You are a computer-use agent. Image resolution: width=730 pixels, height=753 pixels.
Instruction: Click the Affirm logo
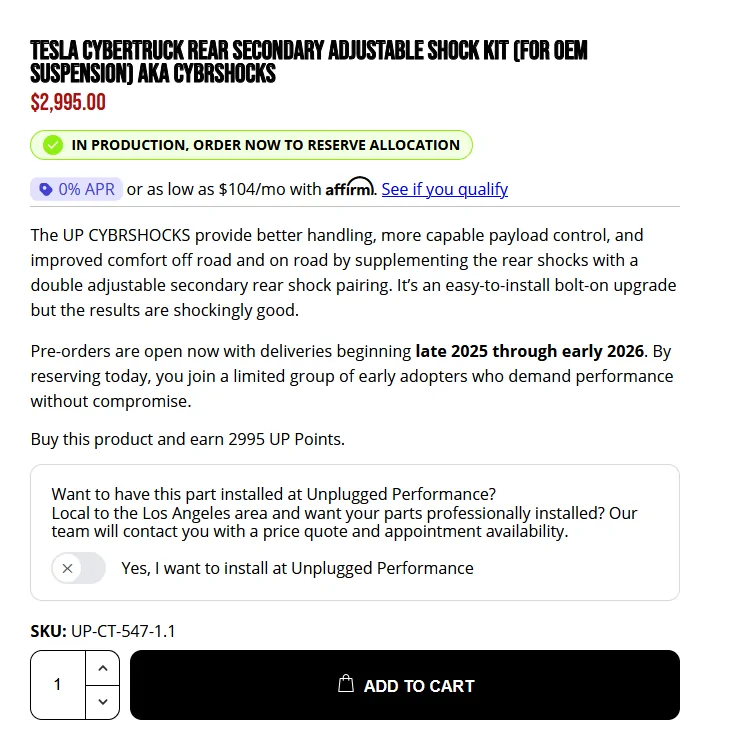point(350,187)
